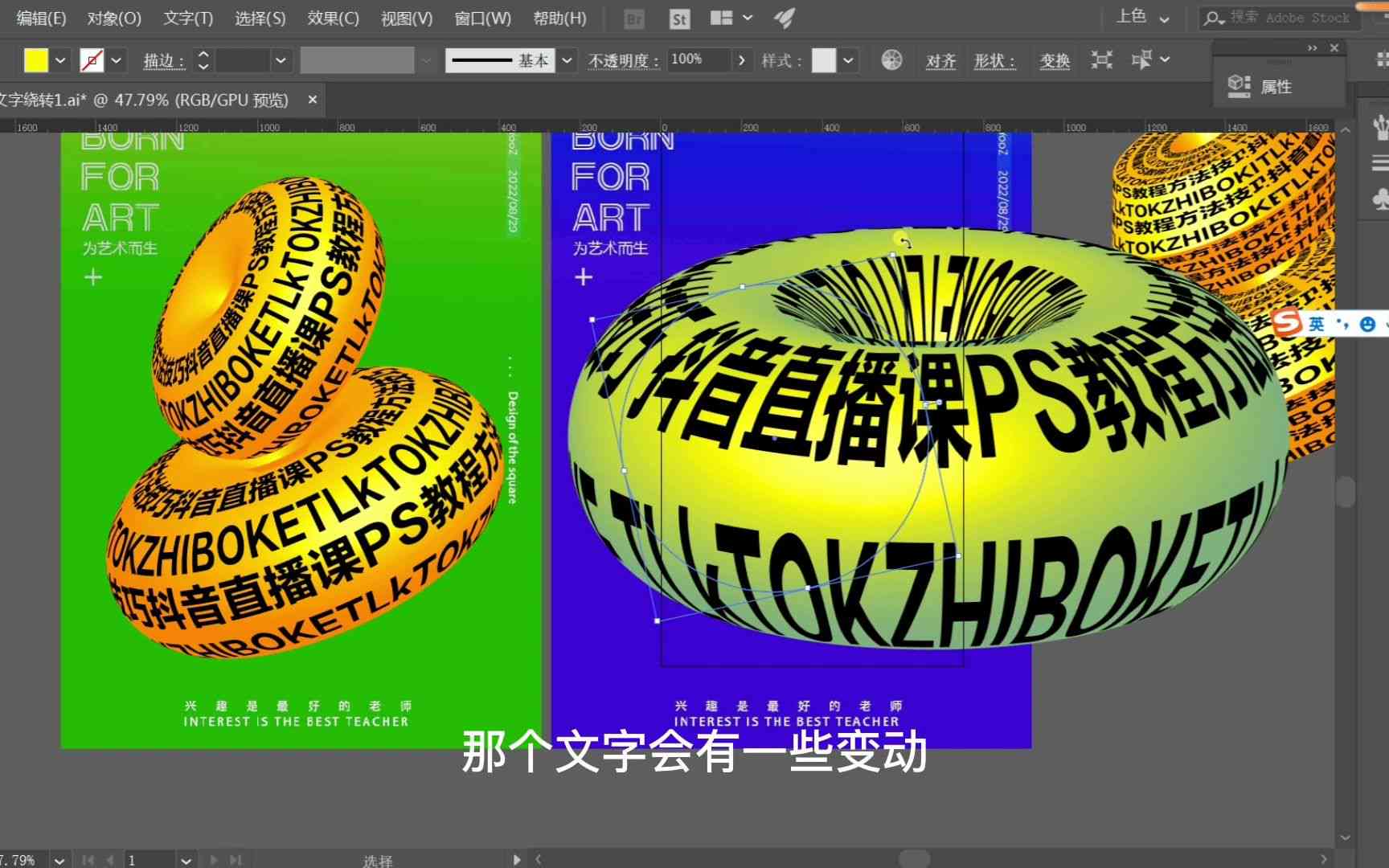Screen dimensions: 1389x868
Task: Click the 描边 stroke panel link
Action: (x=164, y=61)
